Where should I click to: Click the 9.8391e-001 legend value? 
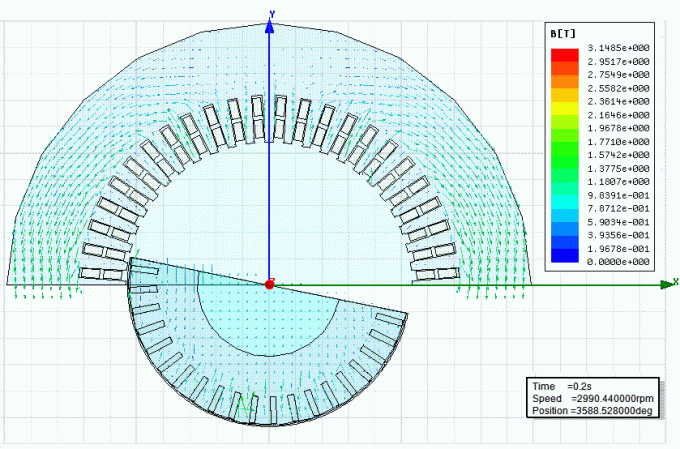pyautogui.click(x=621, y=195)
